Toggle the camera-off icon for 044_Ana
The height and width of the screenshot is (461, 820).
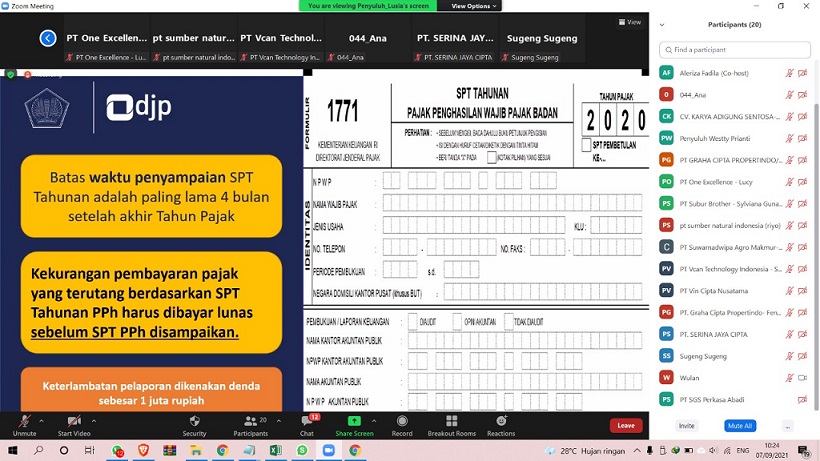802,94
